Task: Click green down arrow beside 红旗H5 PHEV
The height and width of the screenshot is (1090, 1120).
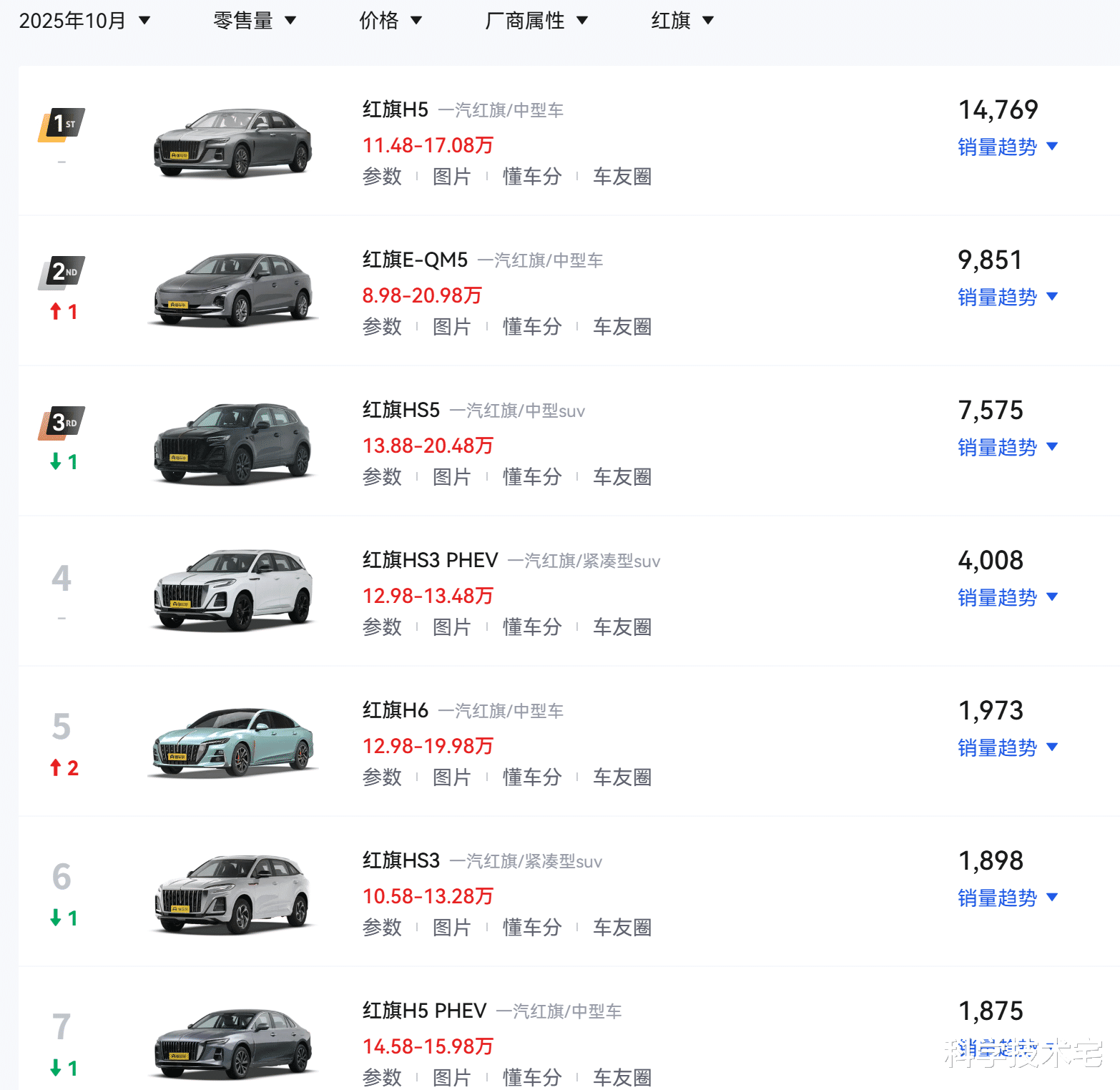Action: click(56, 1069)
